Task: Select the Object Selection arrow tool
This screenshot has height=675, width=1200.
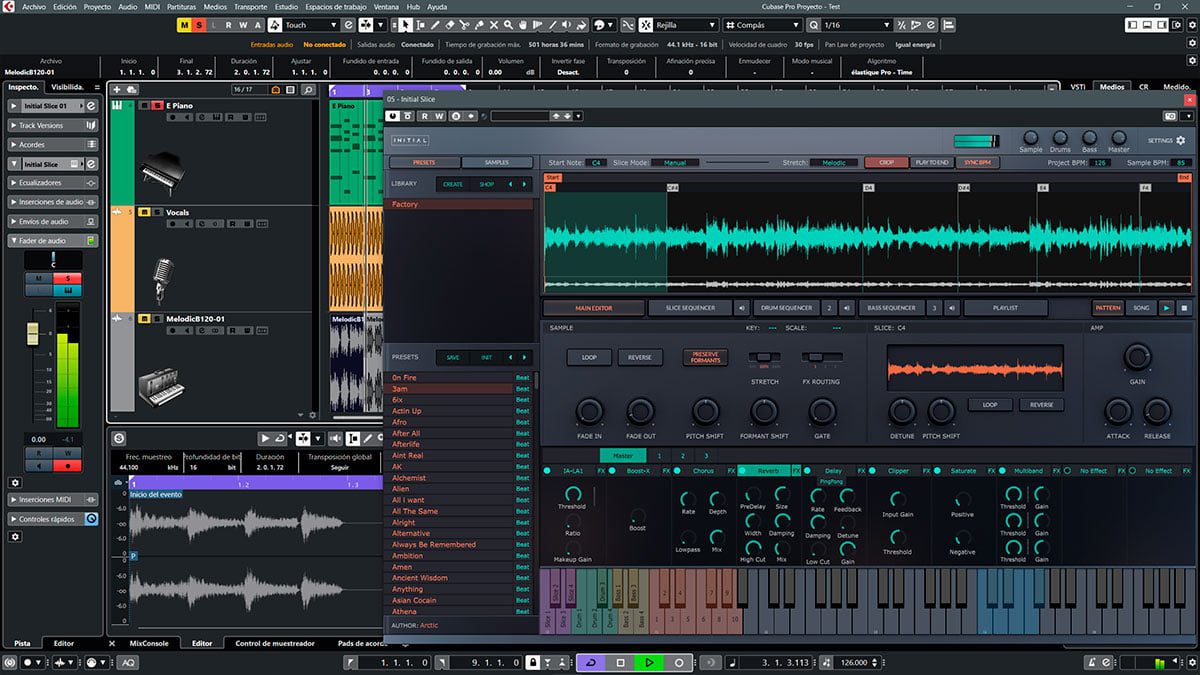Action: (406, 24)
